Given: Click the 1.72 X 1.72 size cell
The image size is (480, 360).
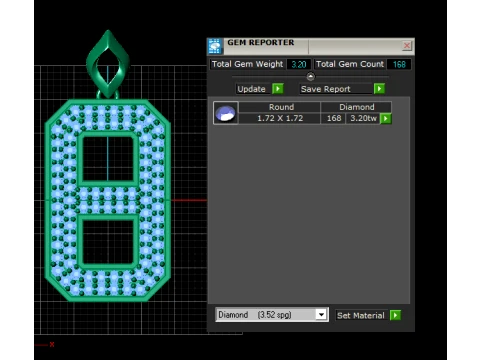Looking at the screenshot, I should (x=280, y=118).
